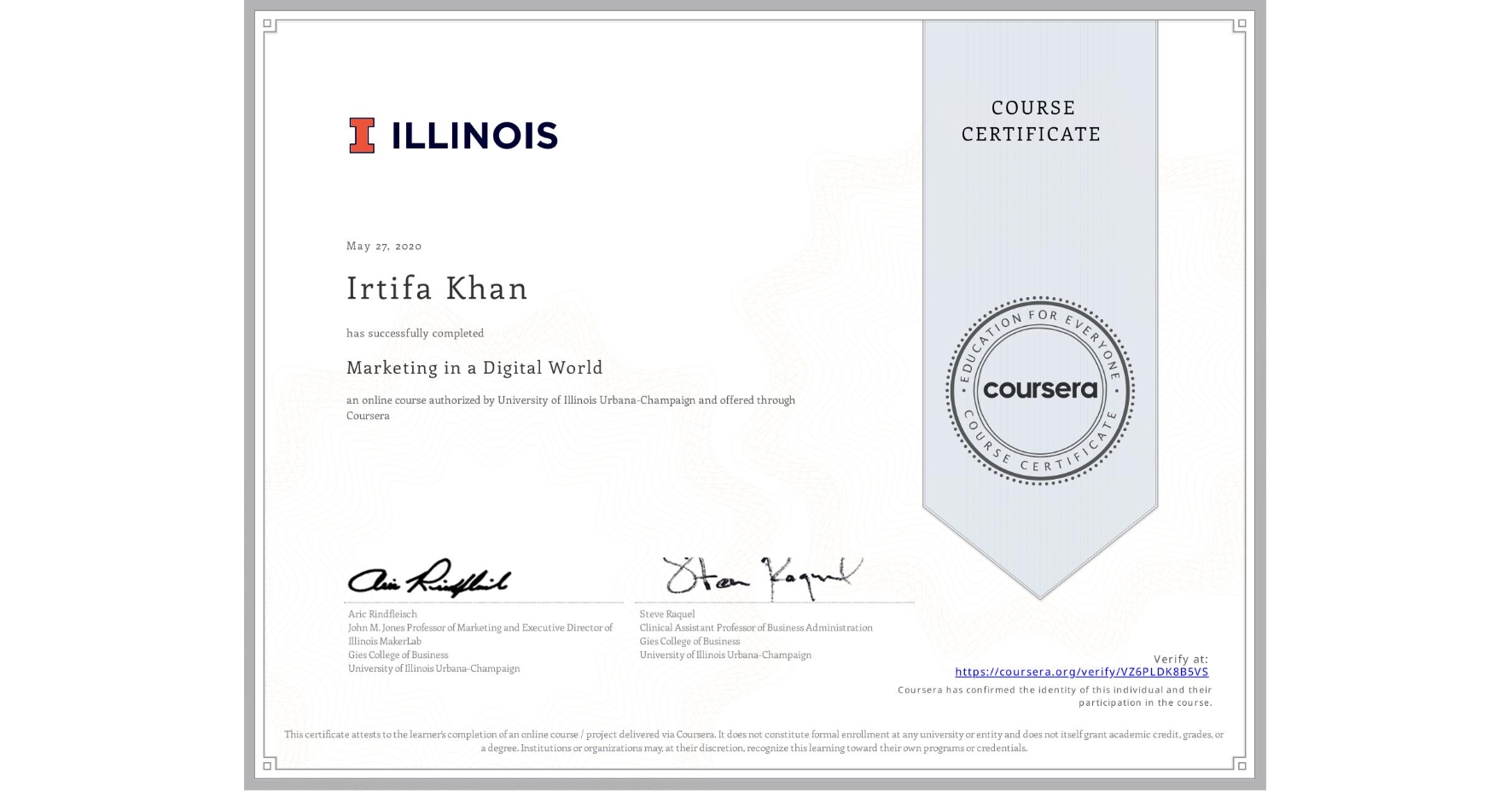Image resolution: width=1512 pixels, height=792 pixels.
Task: Click 'Illinois MakerLab' text
Action: coord(385,641)
